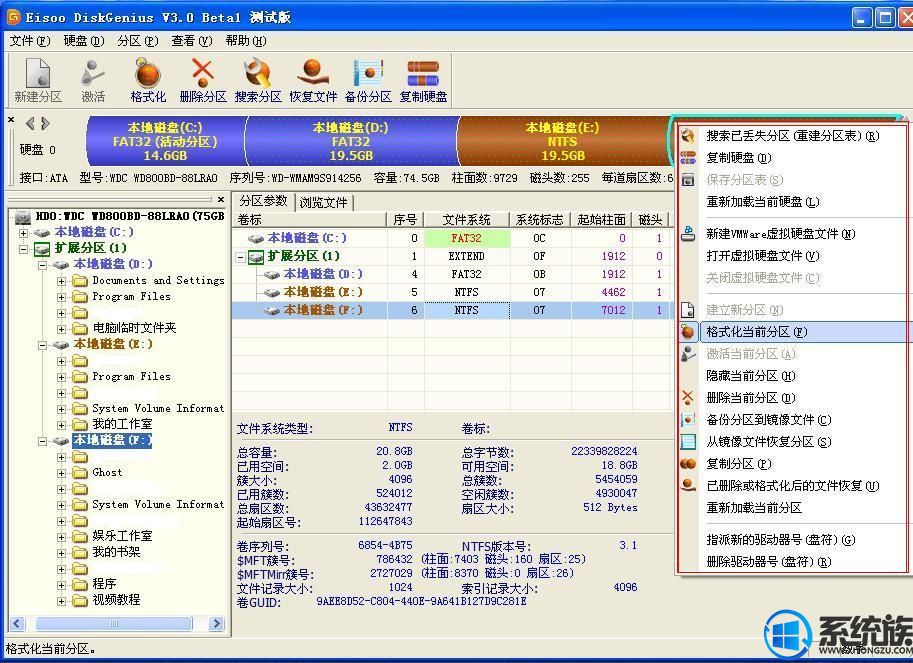The image size is (913, 663).
Task: Select 程序 folder in tree
Action: tap(104, 584)
